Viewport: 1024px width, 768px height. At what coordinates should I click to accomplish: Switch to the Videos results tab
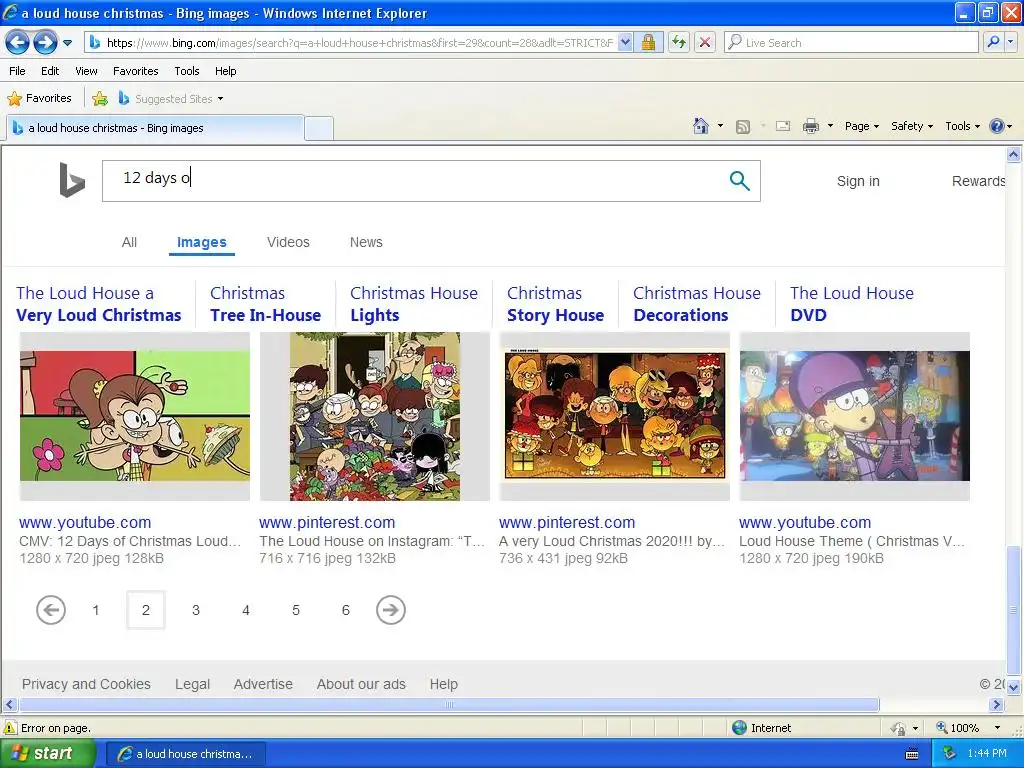pyautogui.click(x=288, y=242)
